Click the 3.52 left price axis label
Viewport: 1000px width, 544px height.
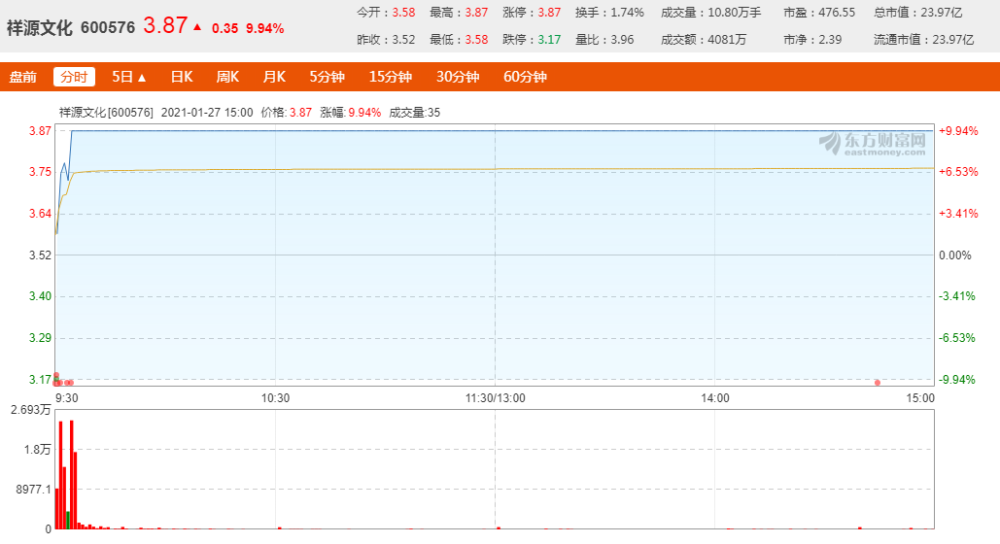[40, 255]
